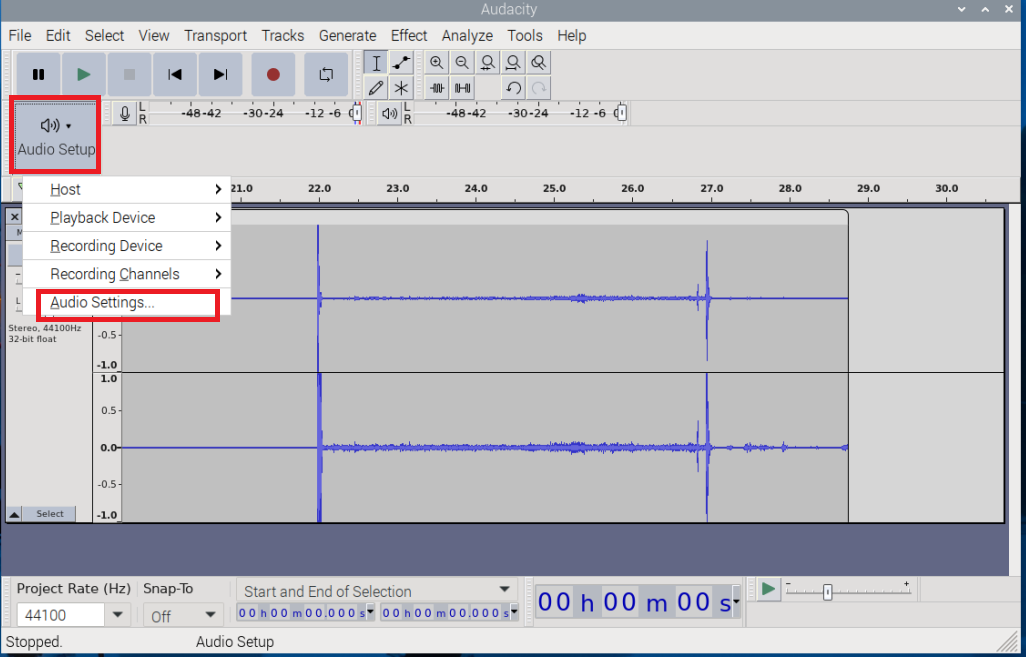Open the Transport menu
The width and height of the screenshot is (1026, 657).
tap(215, 35)
